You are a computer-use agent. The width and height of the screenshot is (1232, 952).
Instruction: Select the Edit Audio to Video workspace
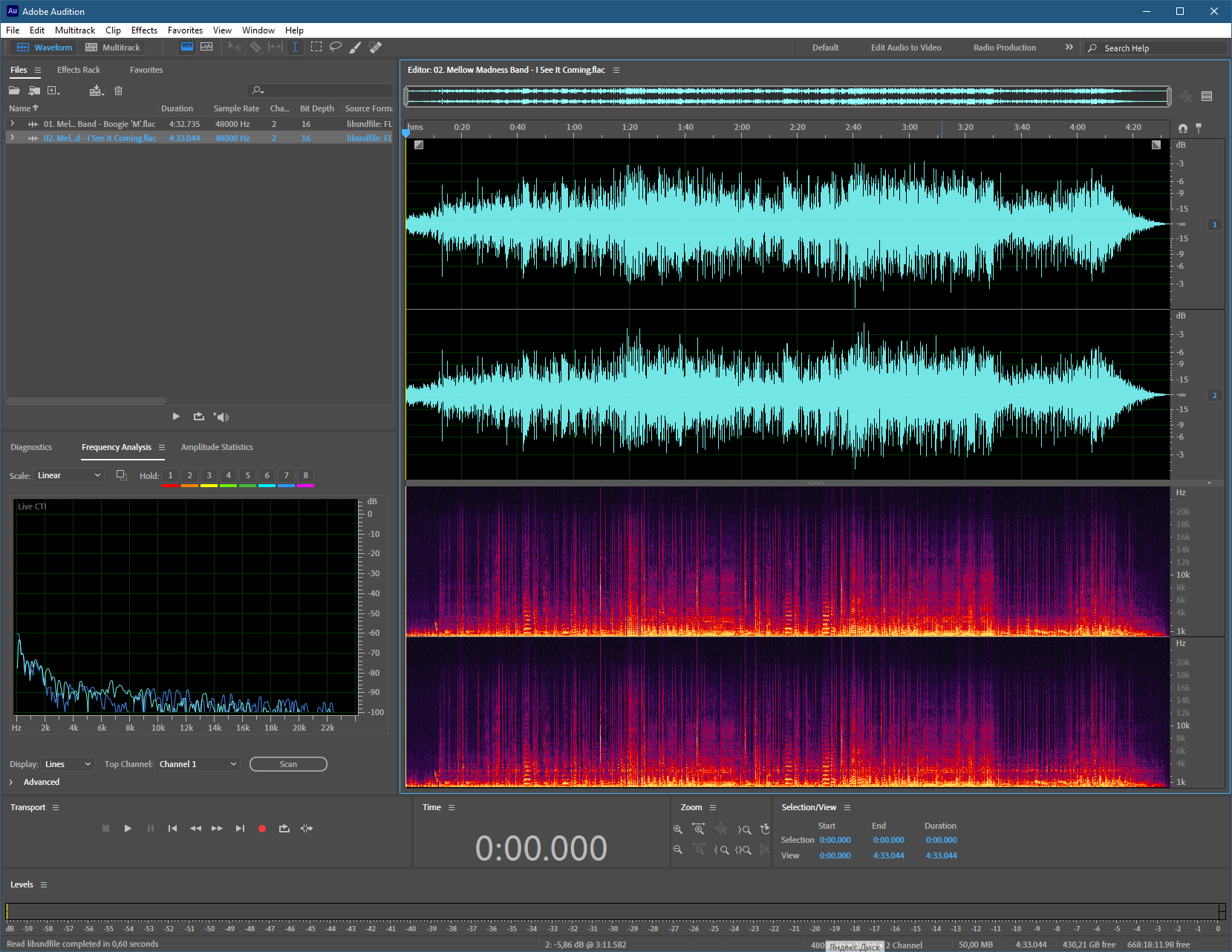[906, 48]
